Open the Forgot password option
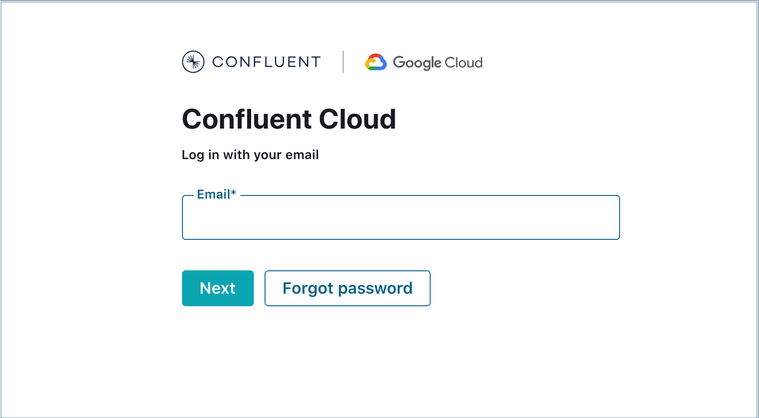Screen dimensions: 759x418 tap(347, 288)
